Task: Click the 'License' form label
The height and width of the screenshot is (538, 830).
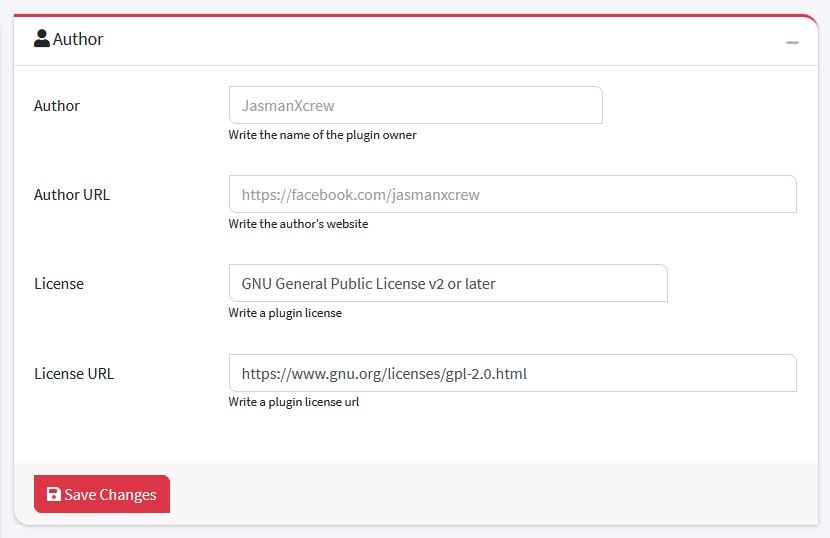Action: pyautogui.click(x=59, y=284)
